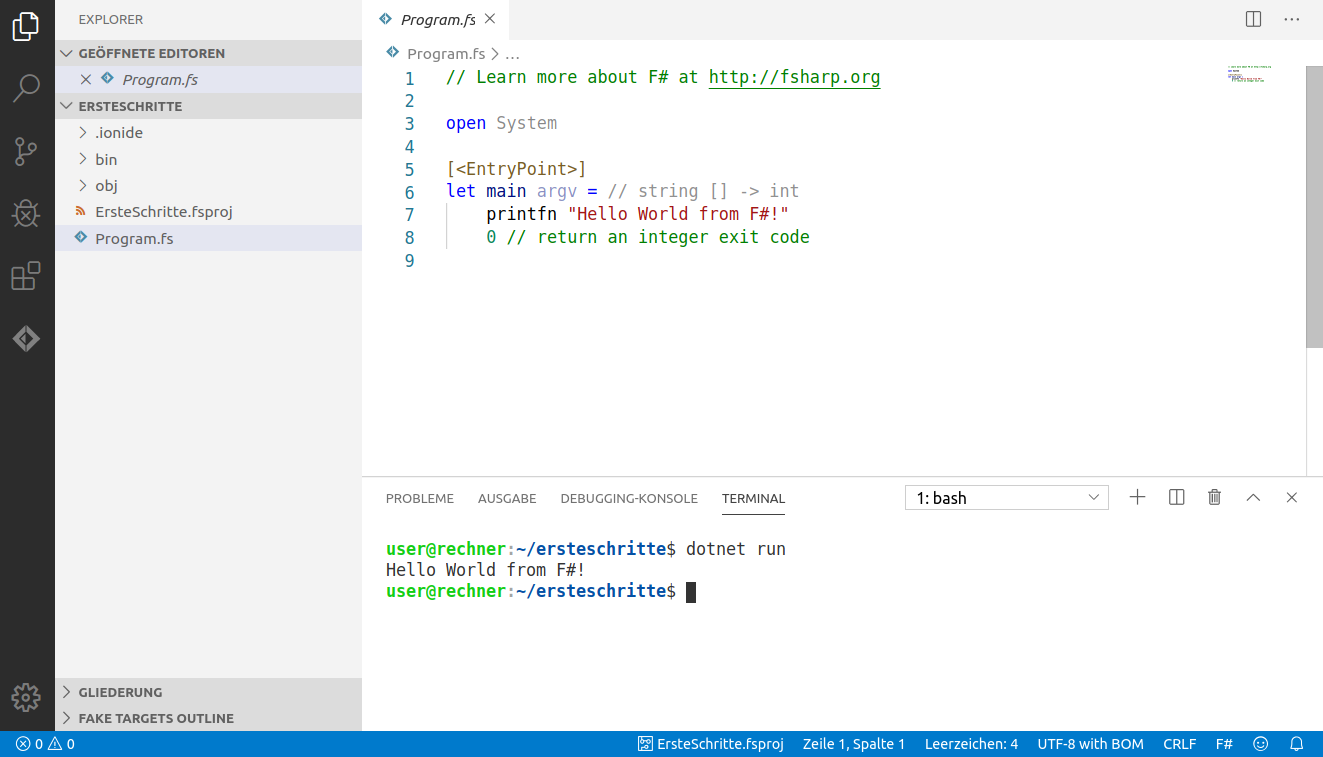Open the Explorer view in activity bar
1323x757 pixels.
tap(26, 27)
